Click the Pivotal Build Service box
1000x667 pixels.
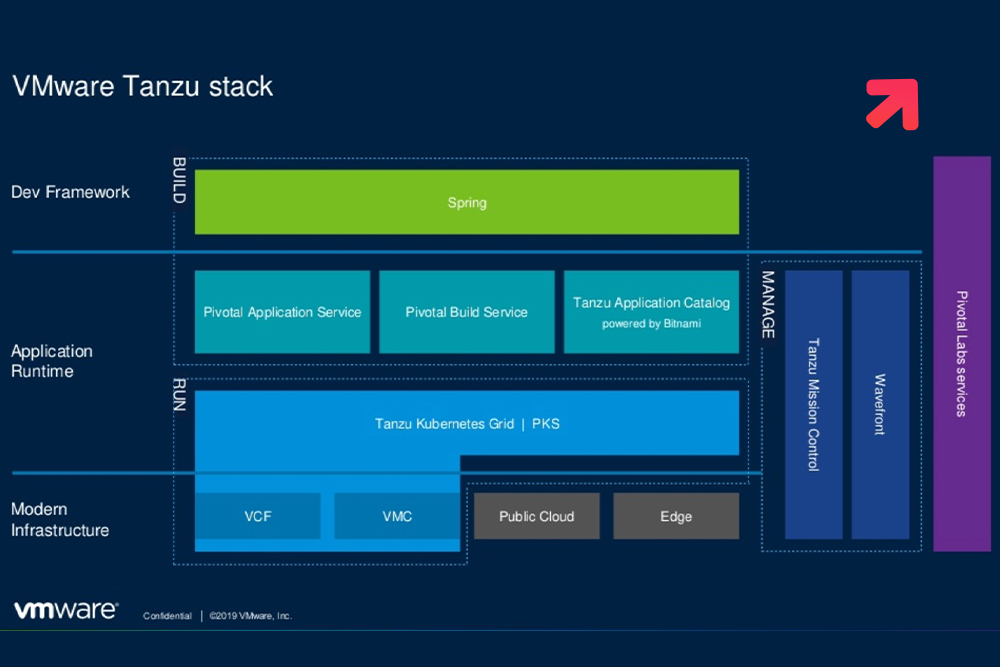click(x=467, y=312)
